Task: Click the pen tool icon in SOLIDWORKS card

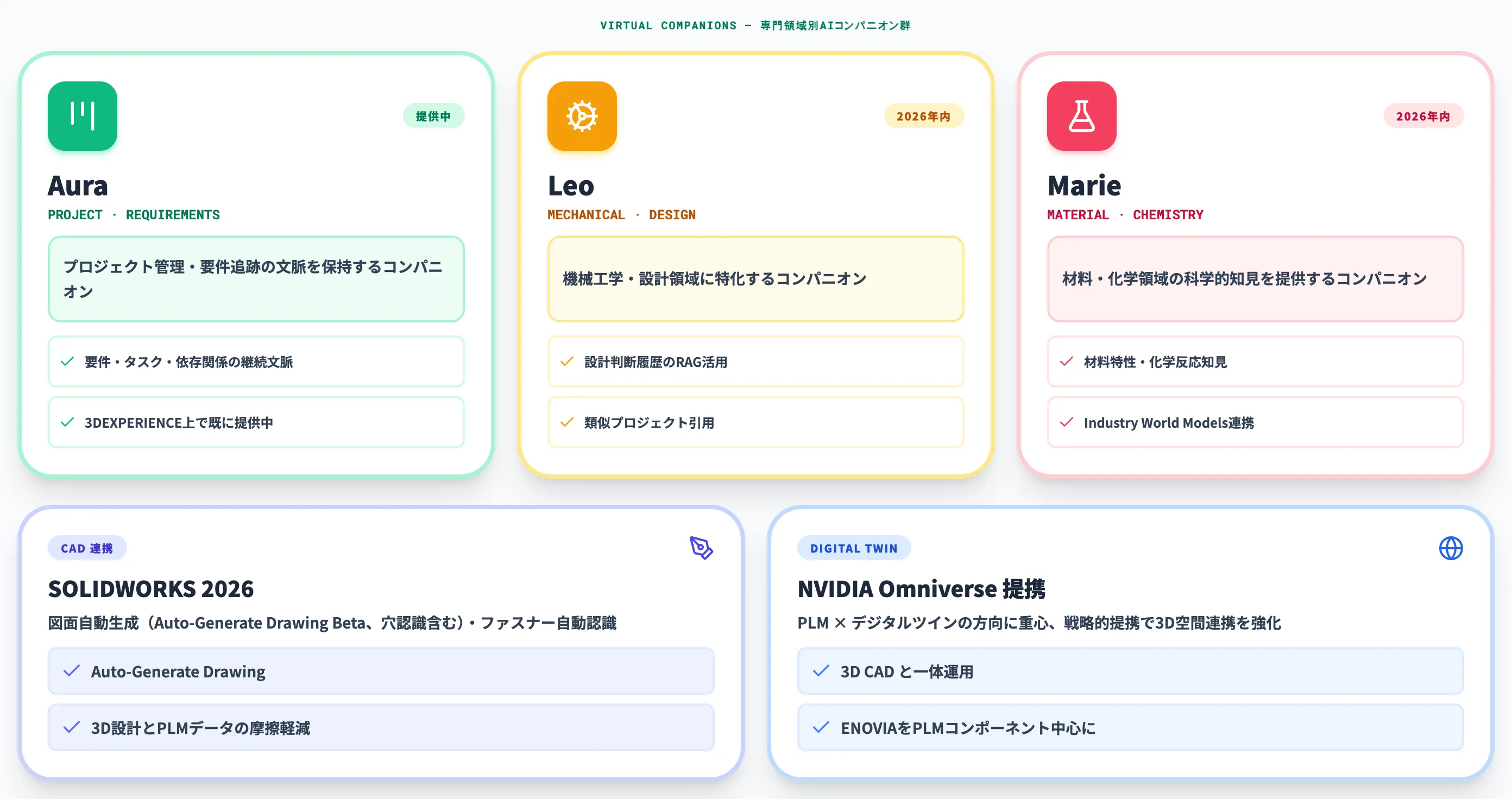Action: pos(701,548)
